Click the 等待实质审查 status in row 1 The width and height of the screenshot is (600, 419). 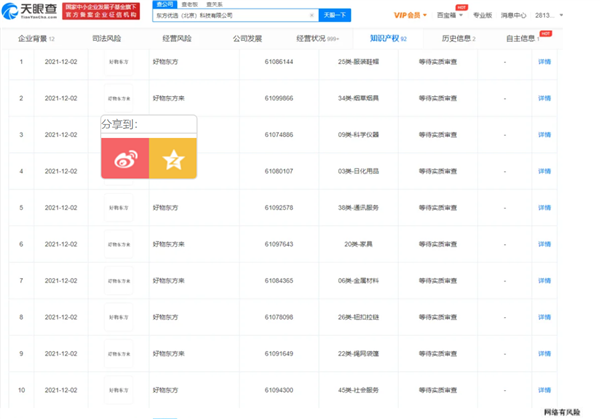(x=438, y=62)
